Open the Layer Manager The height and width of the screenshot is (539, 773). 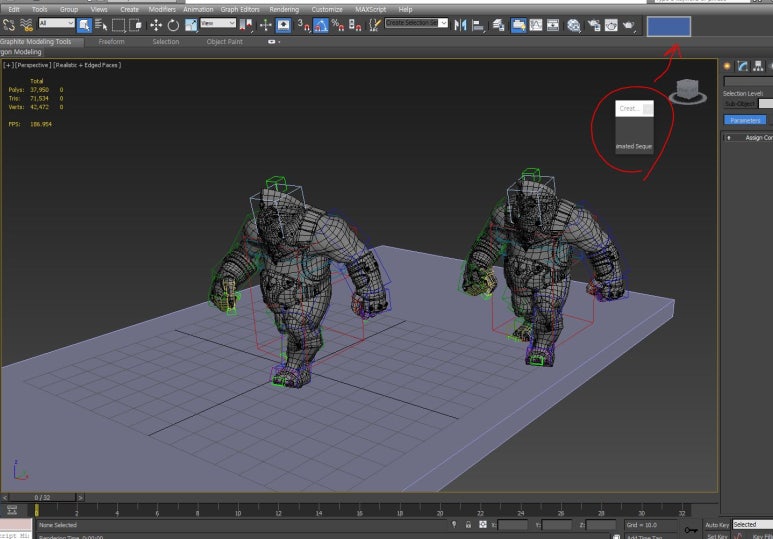point(498,25)
